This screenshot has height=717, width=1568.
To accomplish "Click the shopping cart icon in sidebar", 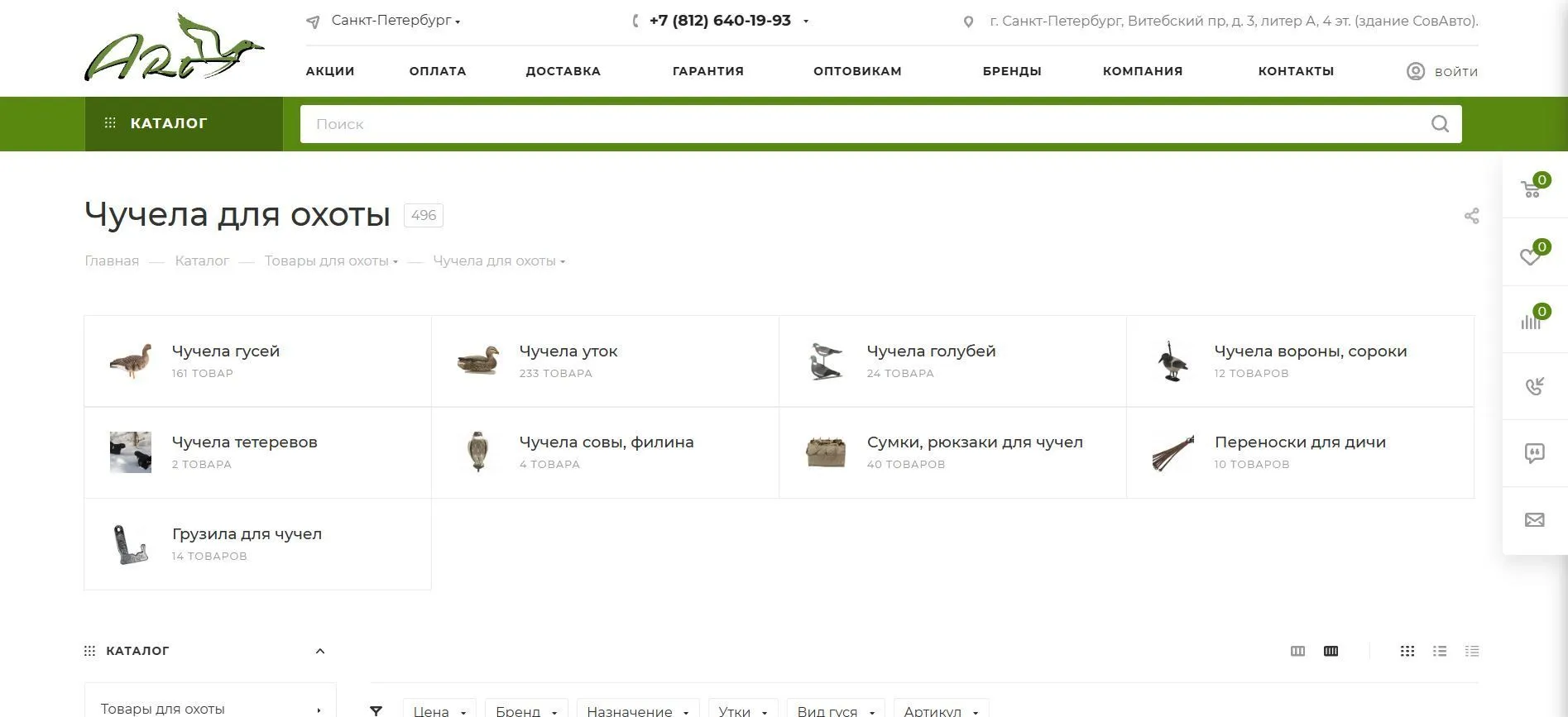I will click(1532, 189).
